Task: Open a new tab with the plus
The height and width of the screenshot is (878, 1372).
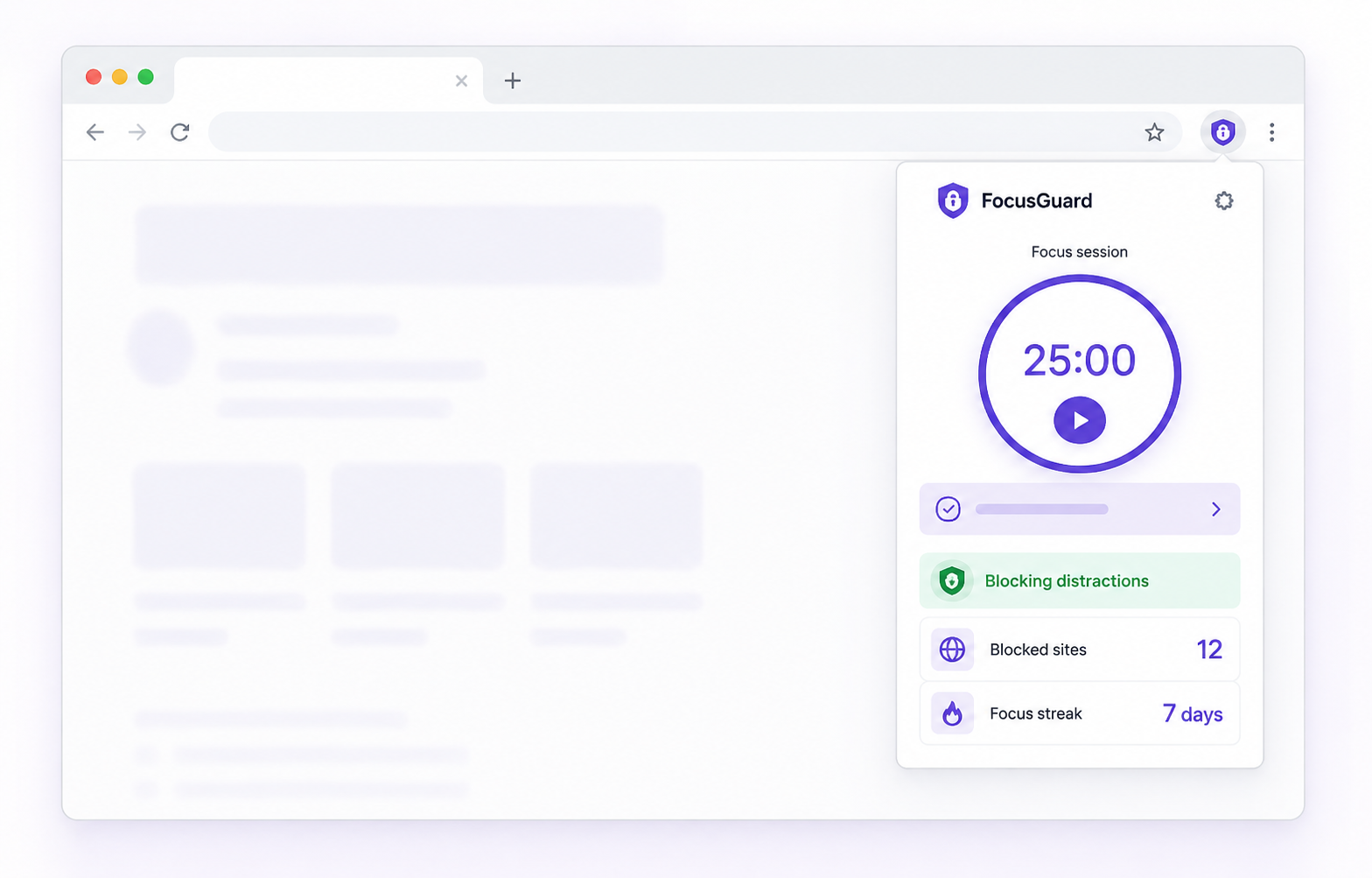Action: [513, 81]
